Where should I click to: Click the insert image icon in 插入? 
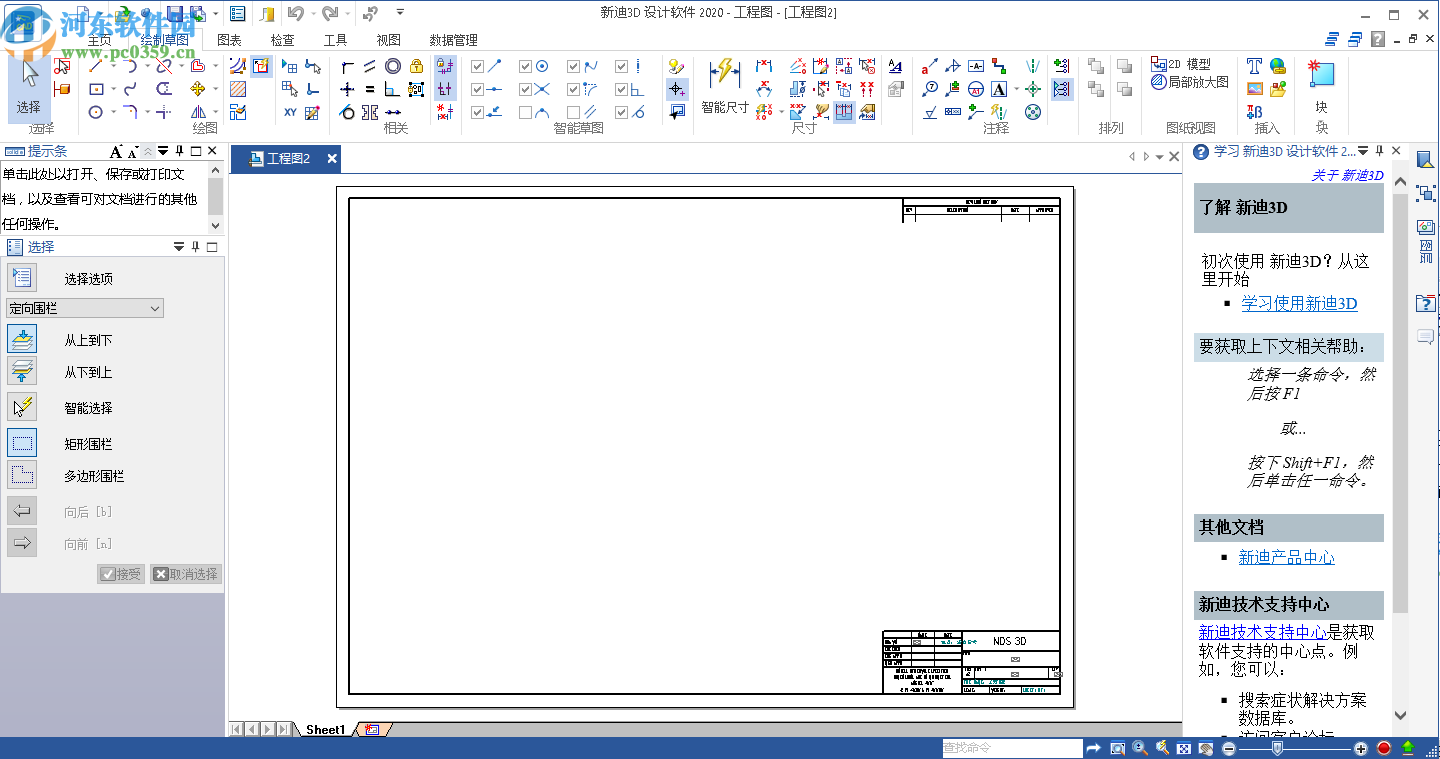tap(1254, 89)
